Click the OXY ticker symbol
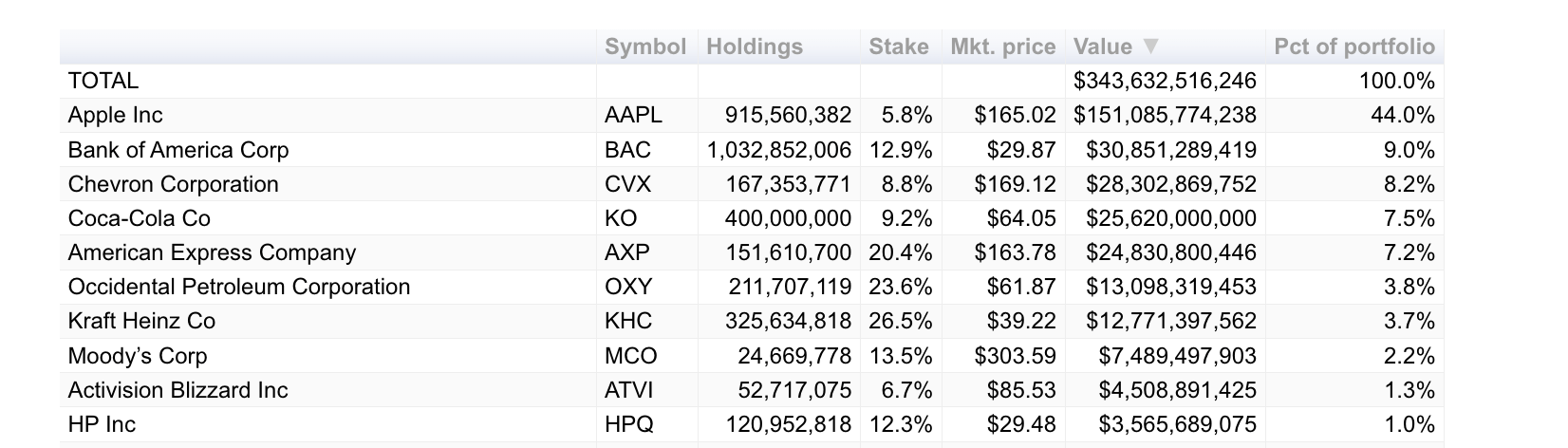The image size is (1568, 448). pyautogui.click(x=627, y=287)
